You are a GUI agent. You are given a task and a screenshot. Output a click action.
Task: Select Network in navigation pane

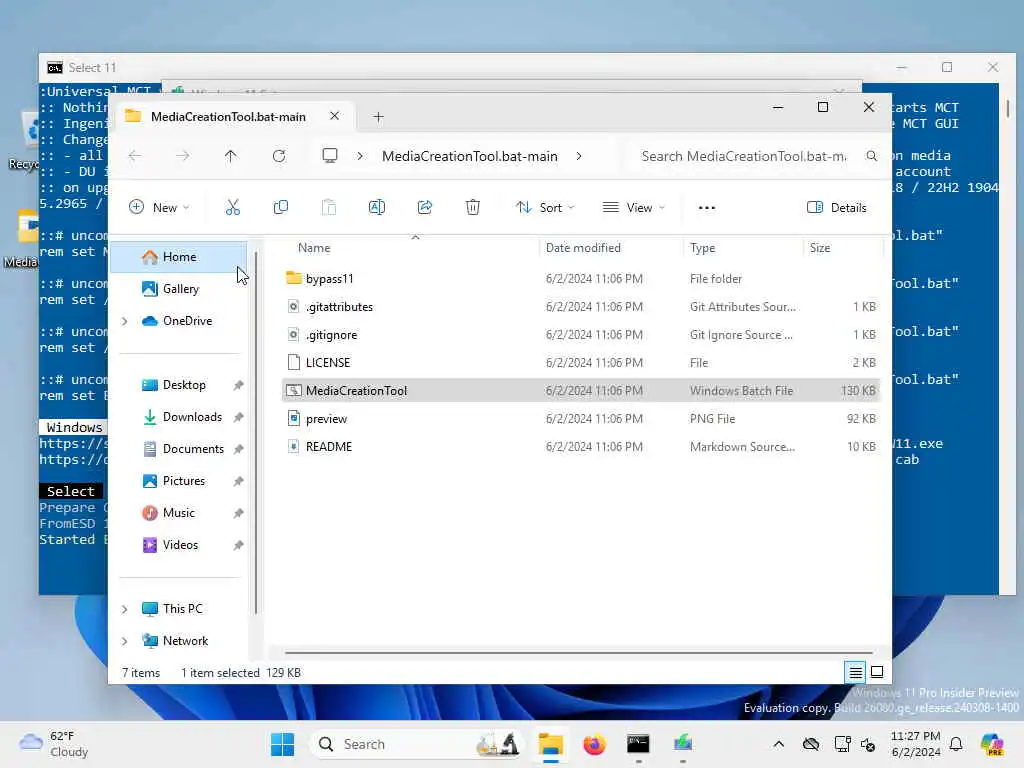[185, 641]
